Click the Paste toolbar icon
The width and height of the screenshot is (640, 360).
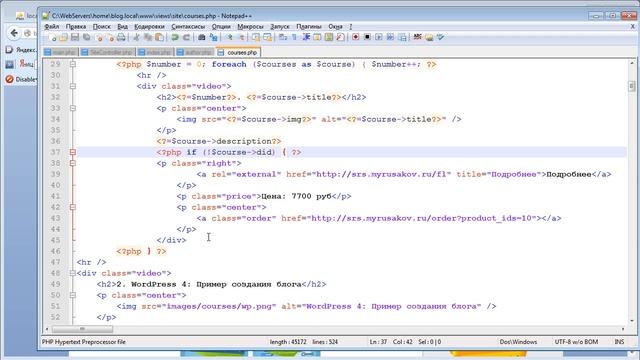[159, 38]
